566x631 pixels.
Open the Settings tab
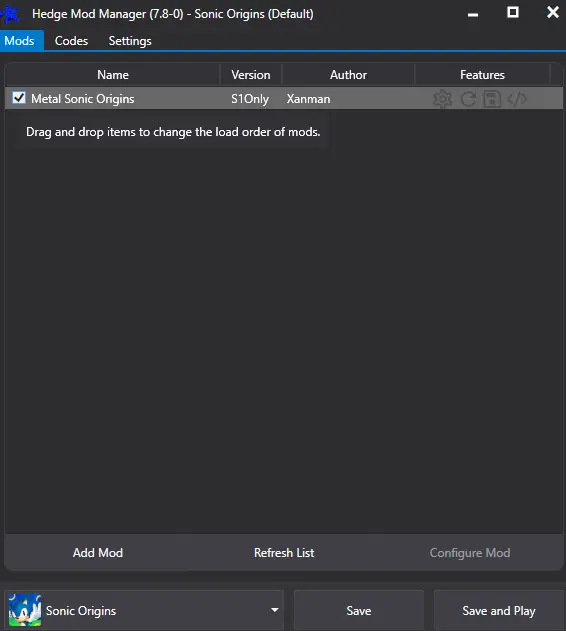130,41
